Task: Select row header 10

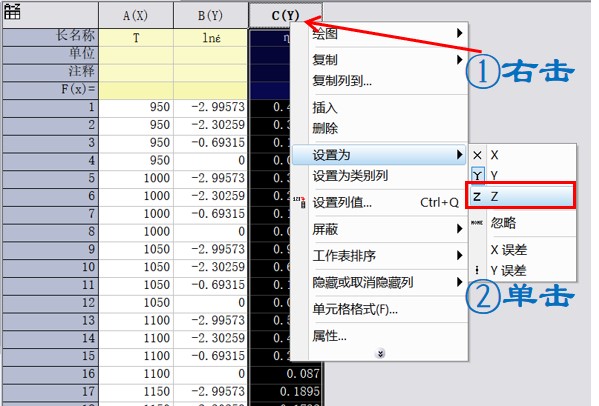Action: coord(50,267)
